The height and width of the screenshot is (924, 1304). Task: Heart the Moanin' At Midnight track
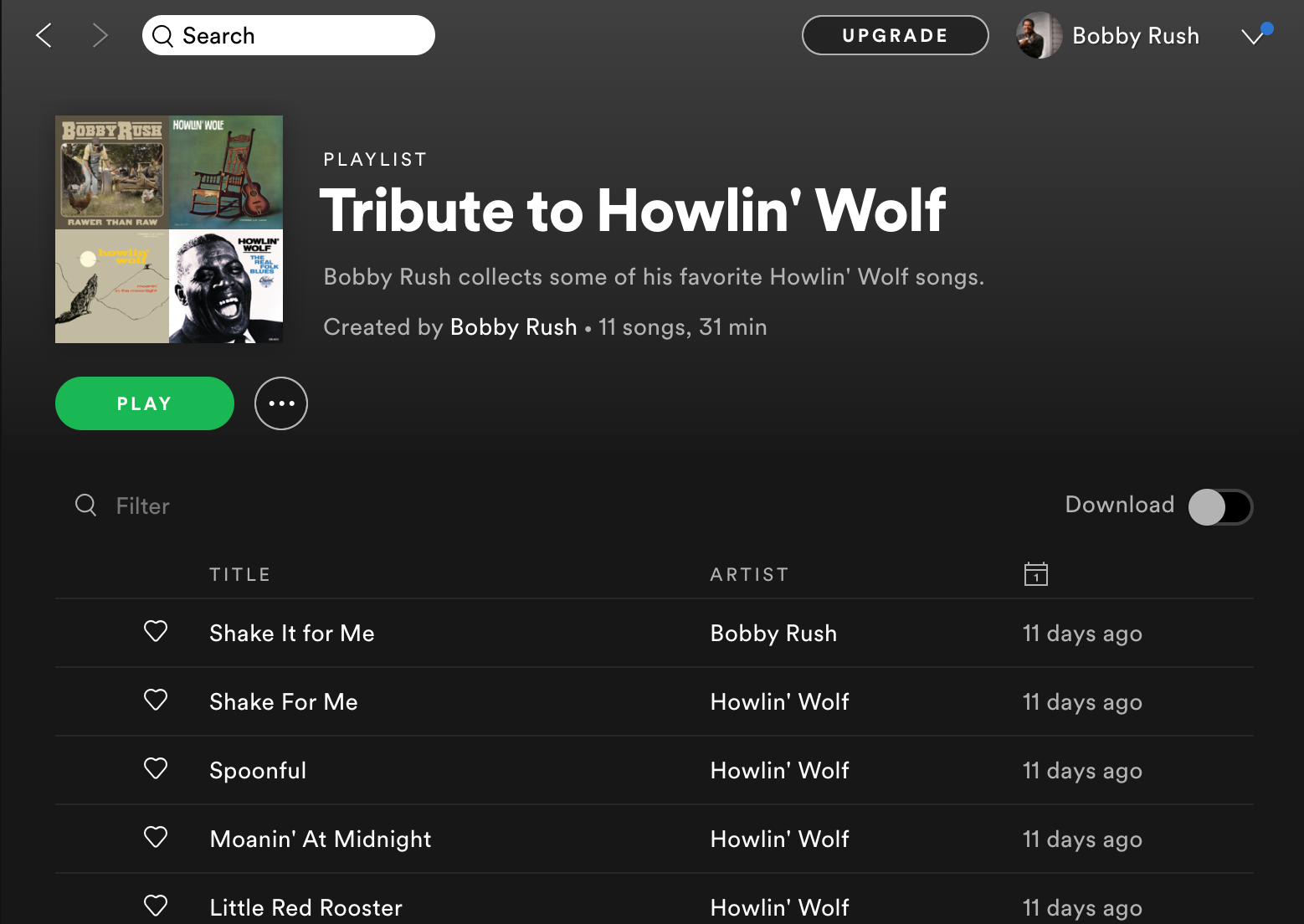[x=156, y=837]
